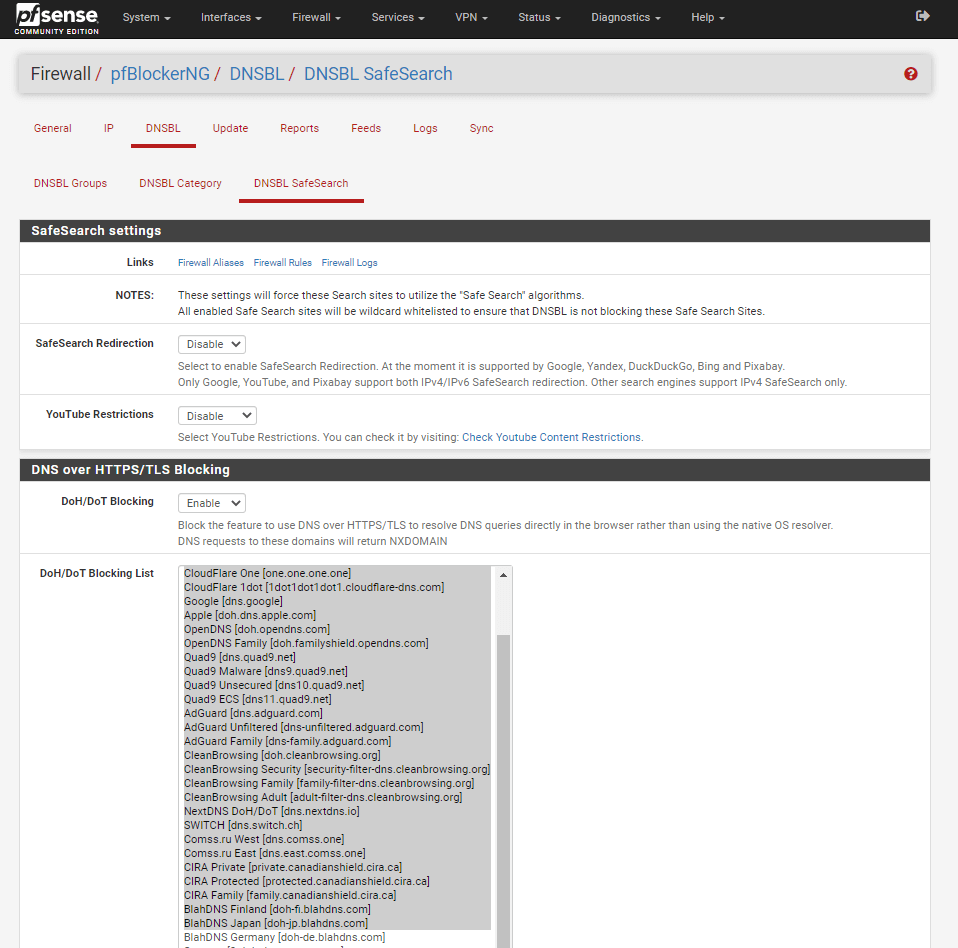Screen dimensions: 958x948
Task: Switch to the DNSBL Category tab
Action: click(x=180, y=183)
